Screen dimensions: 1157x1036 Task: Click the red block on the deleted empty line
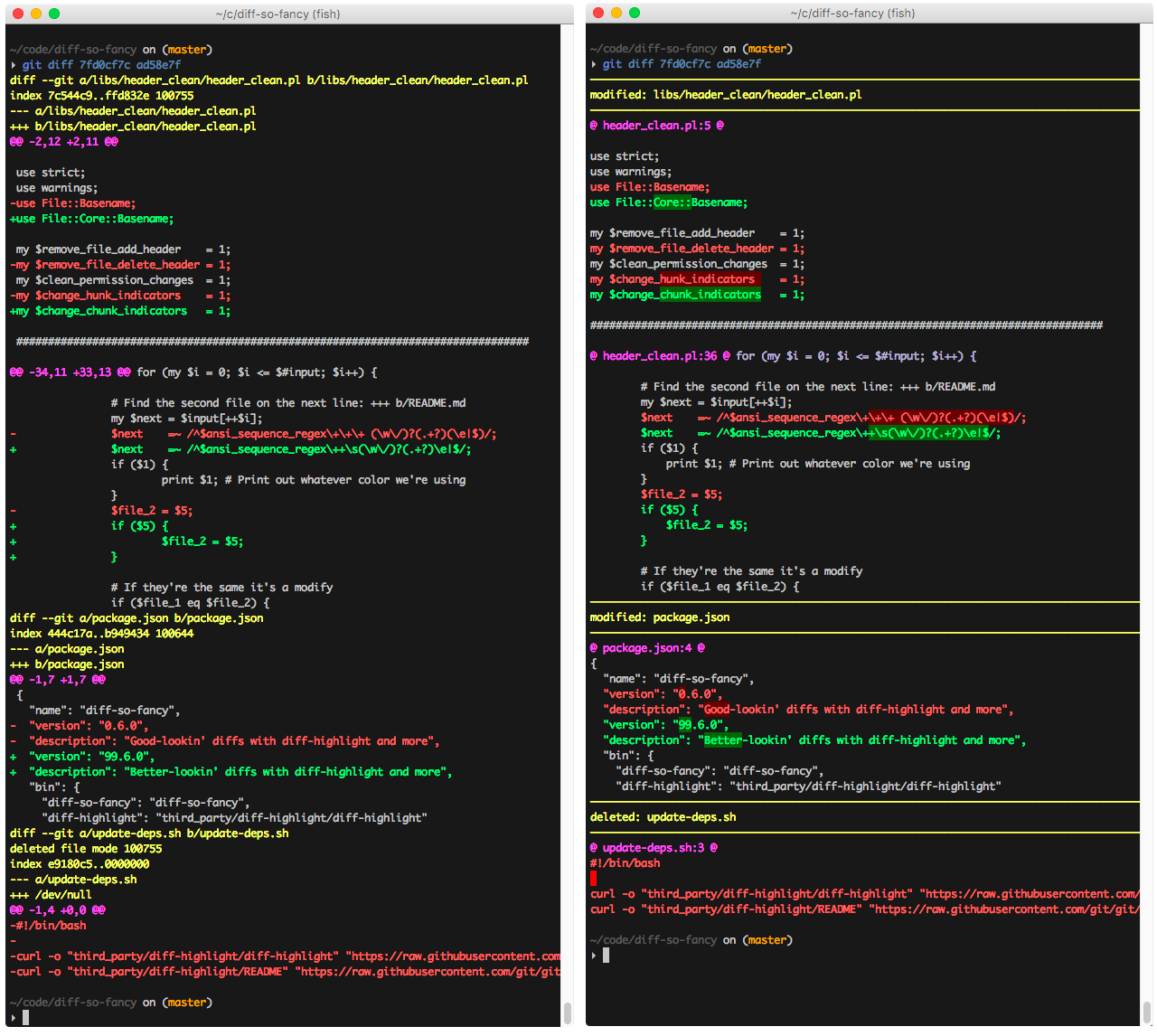[593, 879]
